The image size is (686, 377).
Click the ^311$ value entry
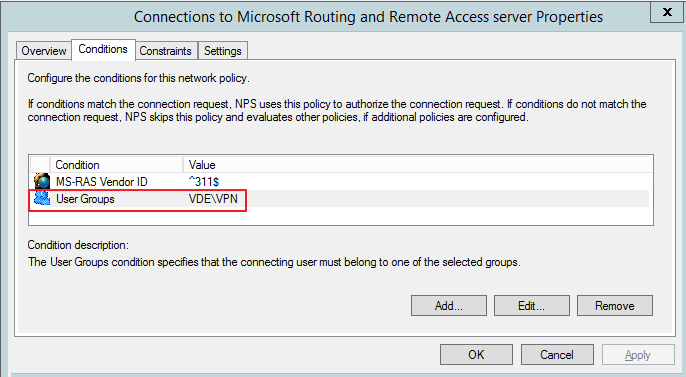(204, 182)
